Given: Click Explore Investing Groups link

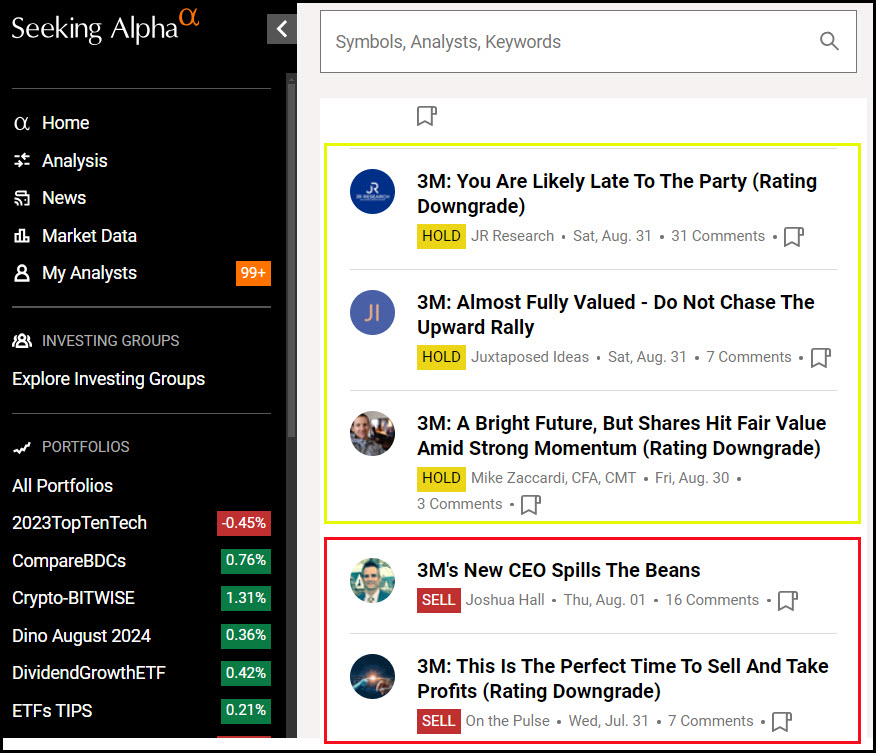Looking at the screenshot, I should click(x=108, y=379).
